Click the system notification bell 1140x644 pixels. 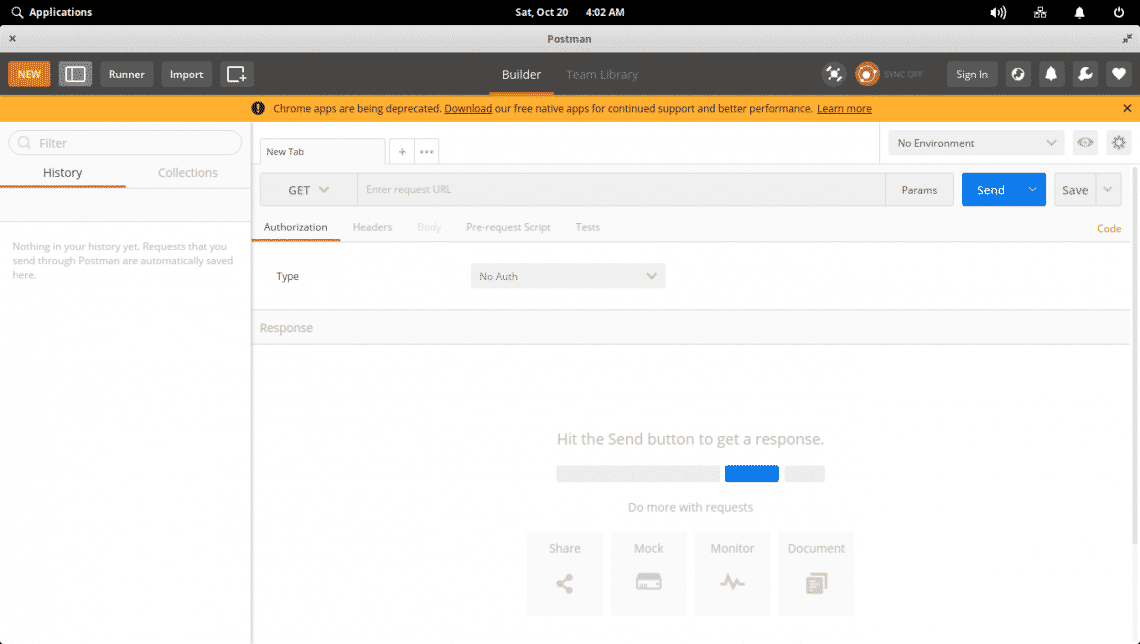[1080, 12]
